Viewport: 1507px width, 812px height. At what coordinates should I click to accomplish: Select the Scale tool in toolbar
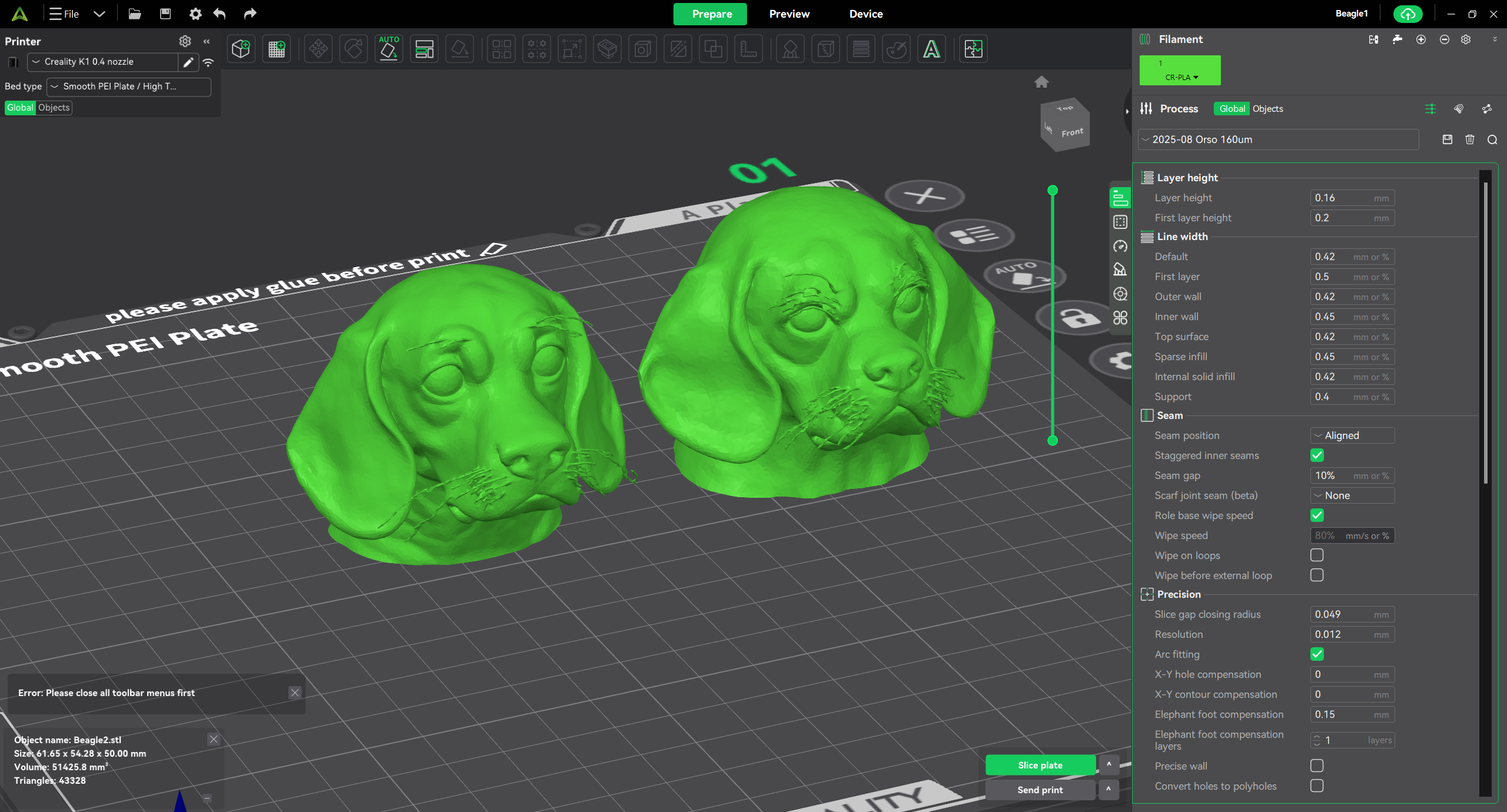click(x=572, y=49)
